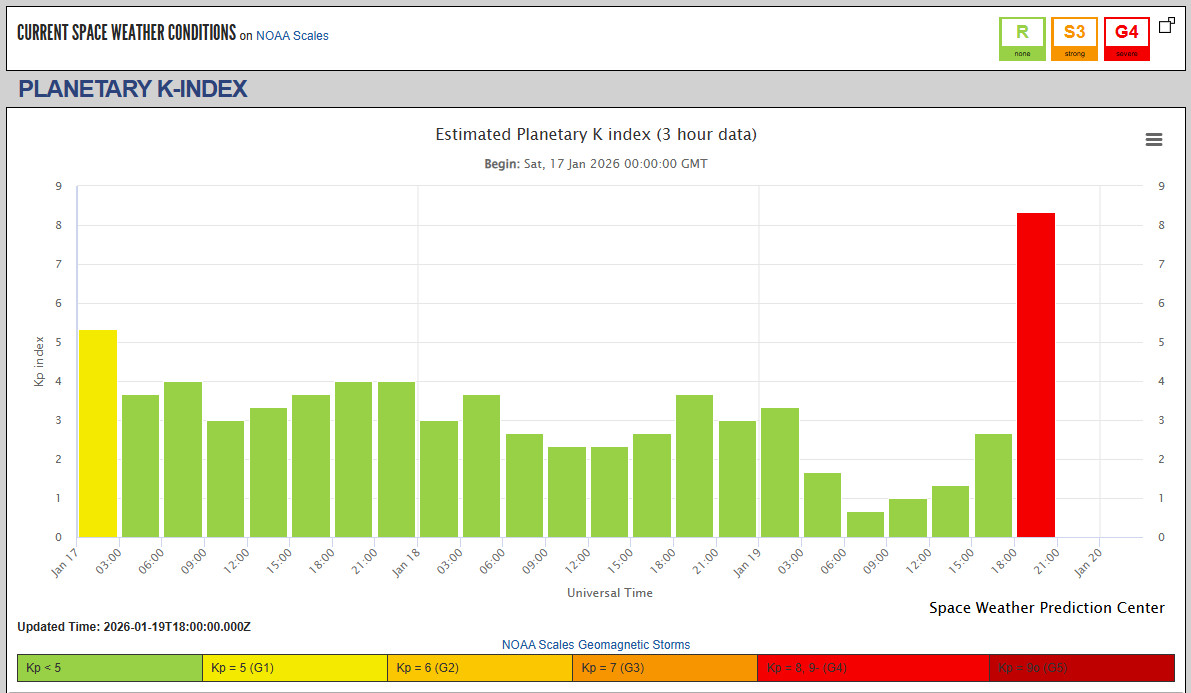Click the Space Weather Prediction Center label
Screen dimensions: 1191x693
(x=1046, y=607)
